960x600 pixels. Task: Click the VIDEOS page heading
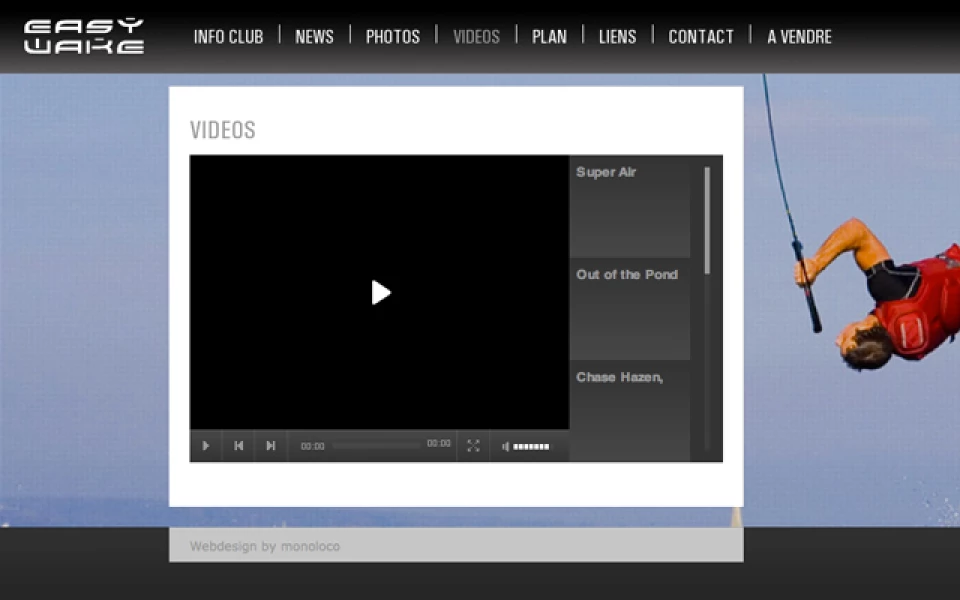pyautogui.click(x=223, y=130)
